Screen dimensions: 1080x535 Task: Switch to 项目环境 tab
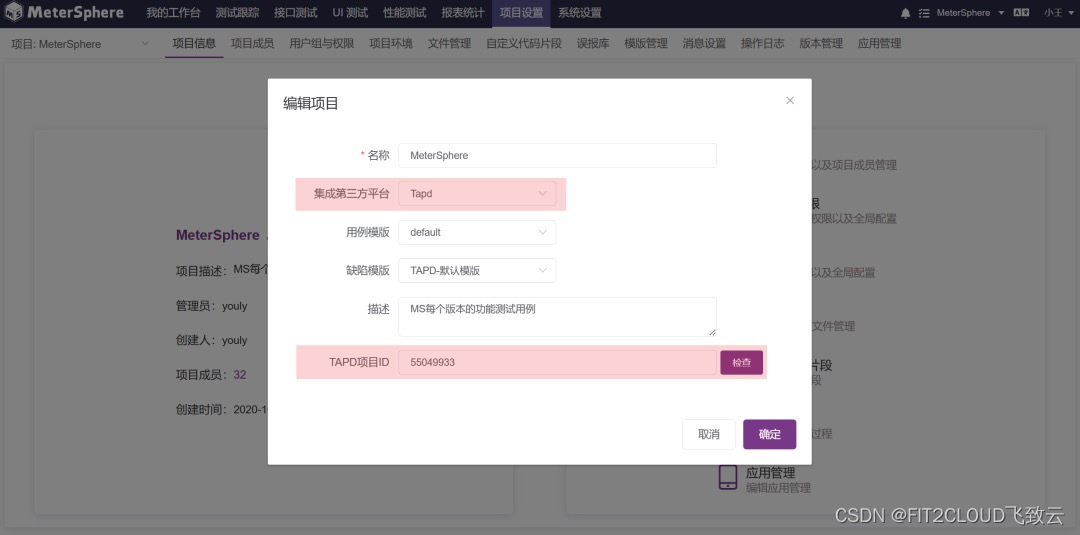(x=391, y=43)
